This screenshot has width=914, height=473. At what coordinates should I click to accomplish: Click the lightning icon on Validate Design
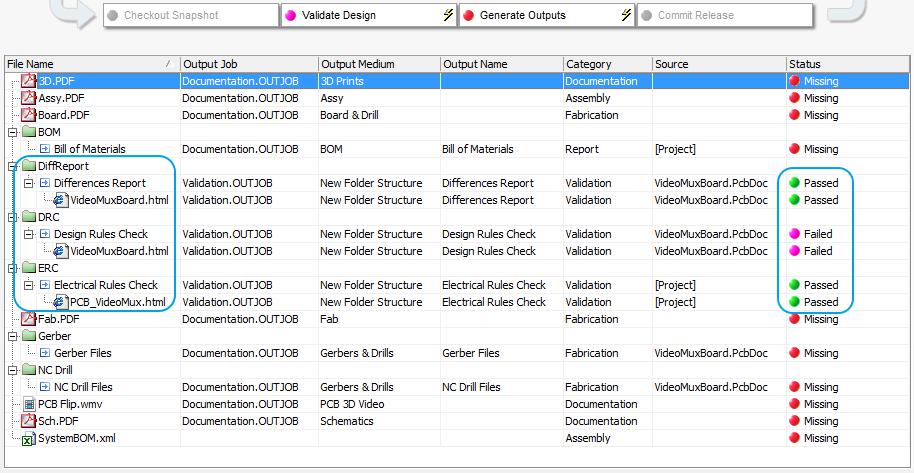[x=449, y=16]
